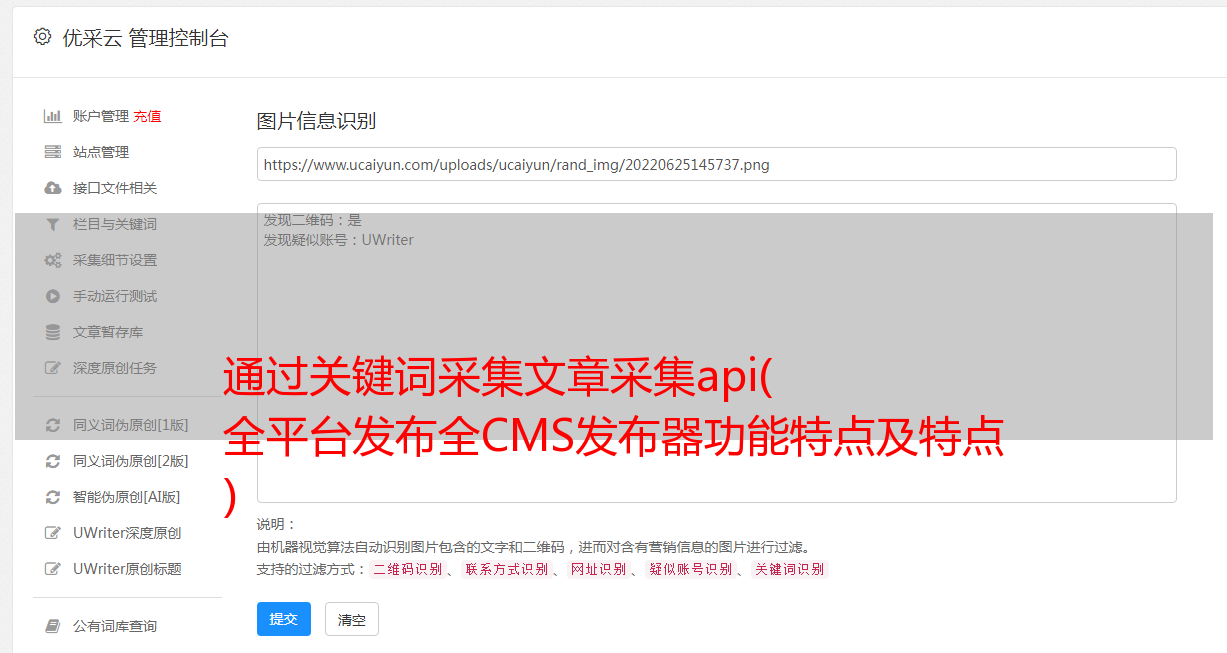Submit with the blue 提交 button
The width and height of the screenshot is (1227, 653).
coord(284,619)
